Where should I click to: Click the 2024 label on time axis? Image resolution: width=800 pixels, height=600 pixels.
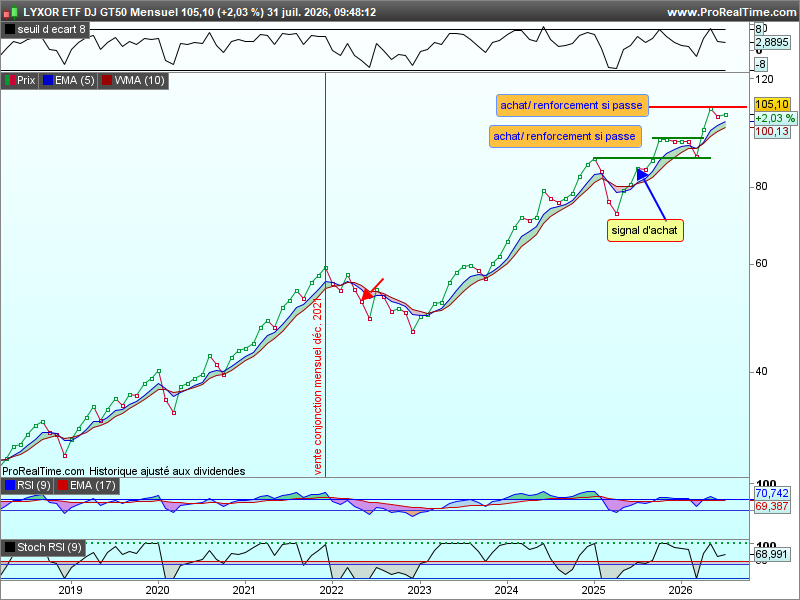tap(507, 591)
